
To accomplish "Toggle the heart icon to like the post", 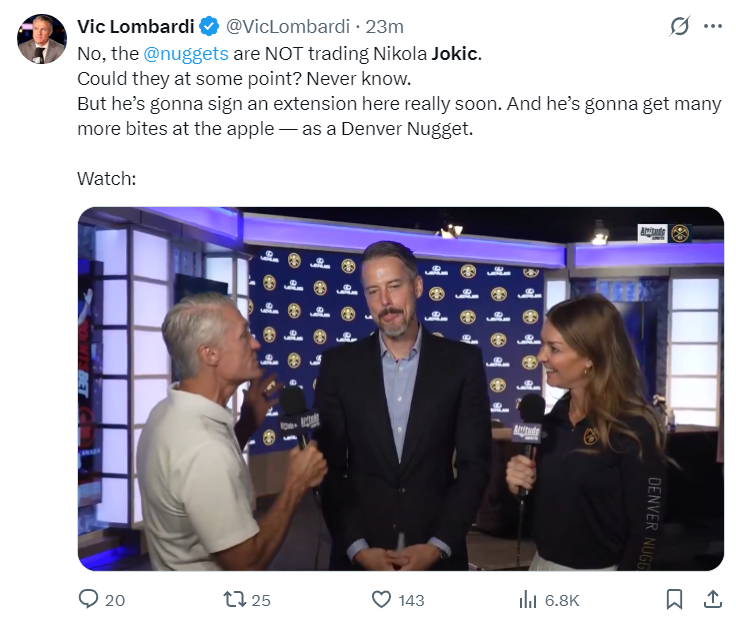I will click(x=381, y=599).
